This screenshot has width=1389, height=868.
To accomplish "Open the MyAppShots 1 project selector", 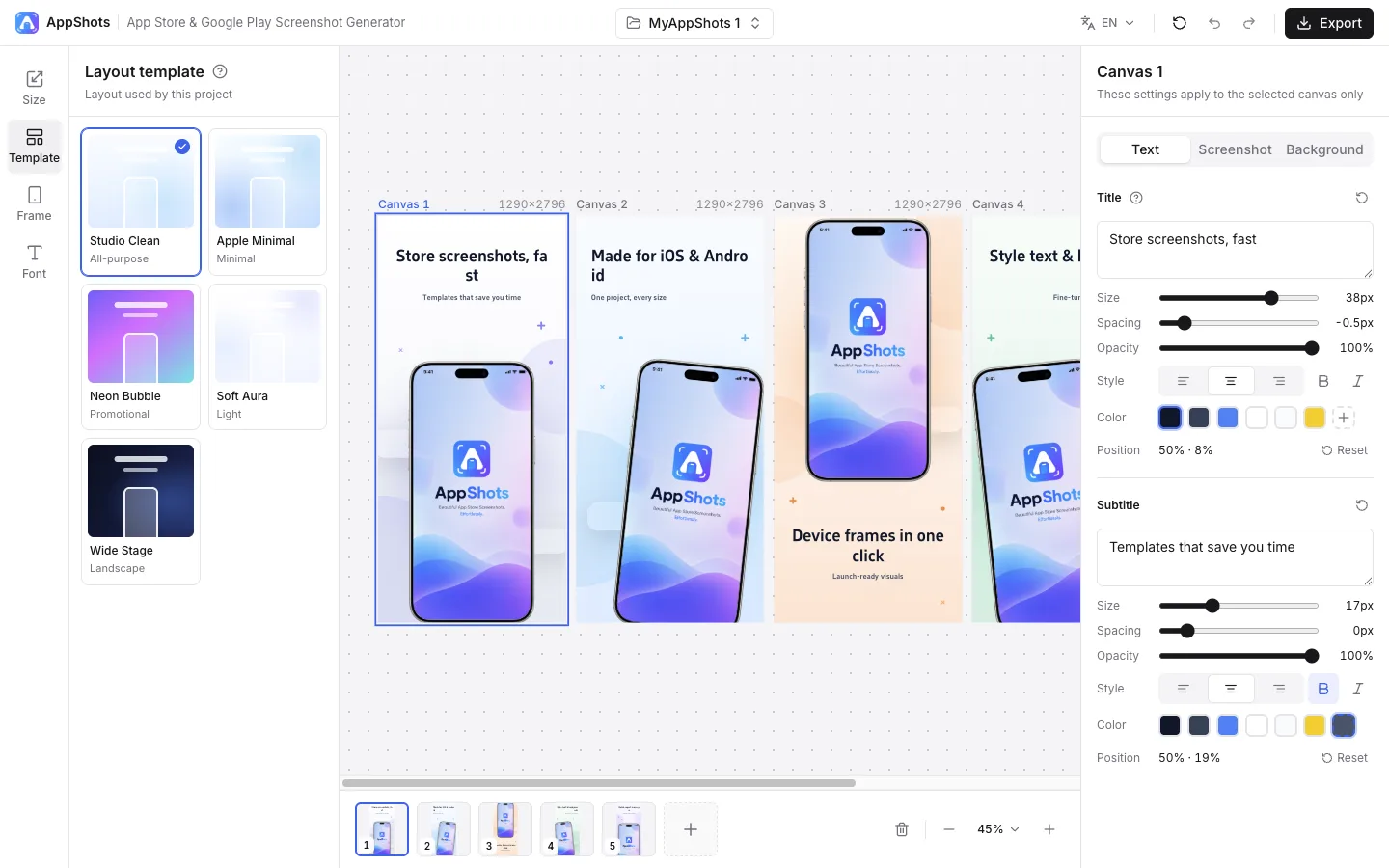I will pyautogui.click(x=694, y=23).
